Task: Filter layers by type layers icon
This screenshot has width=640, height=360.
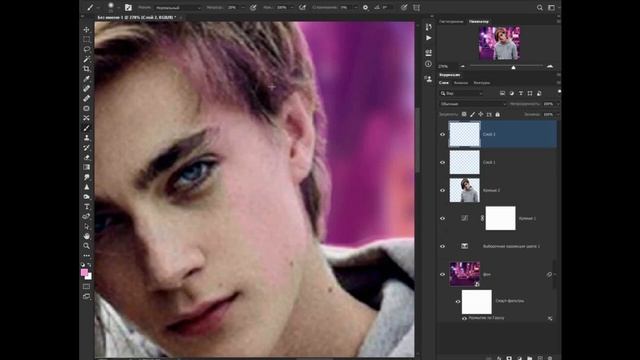Action: point(521,93)
